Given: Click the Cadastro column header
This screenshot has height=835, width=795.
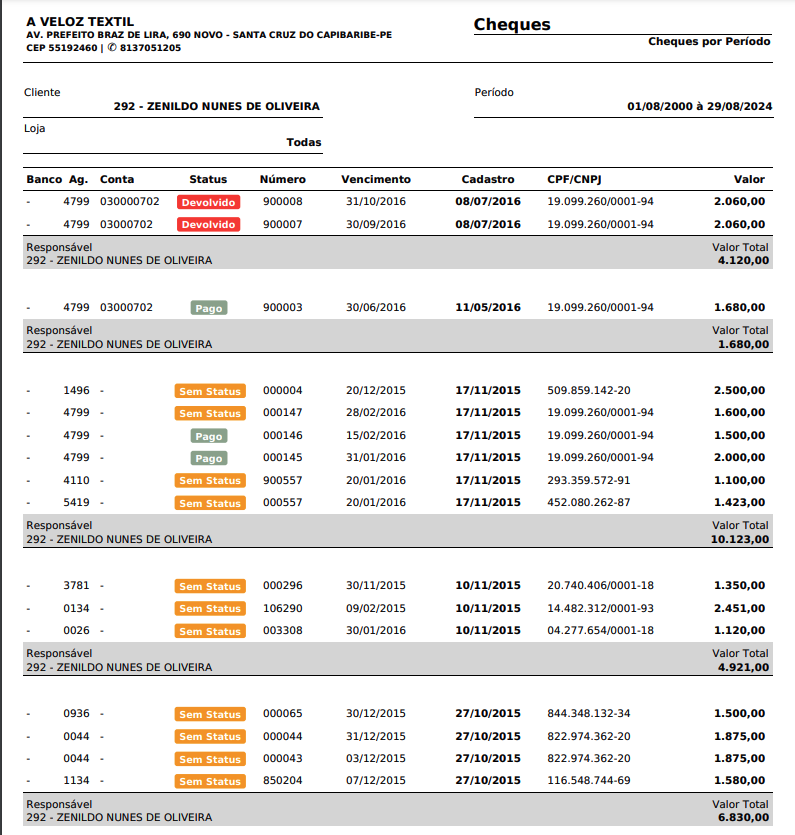Looking at the screenshot, I should click(x=487, y=180).
